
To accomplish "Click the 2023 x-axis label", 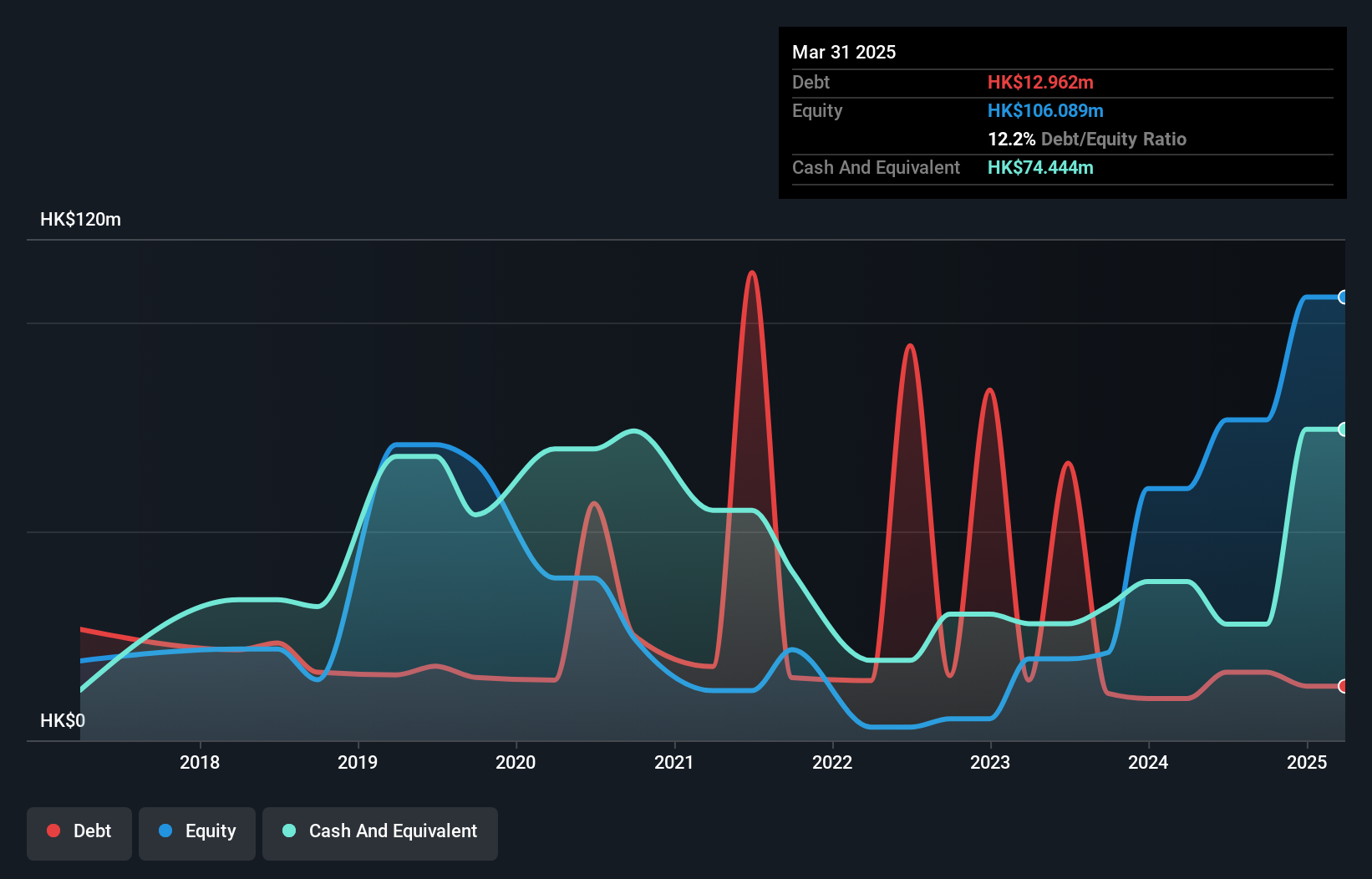I will pyautogui.click(x=990, y=762).
